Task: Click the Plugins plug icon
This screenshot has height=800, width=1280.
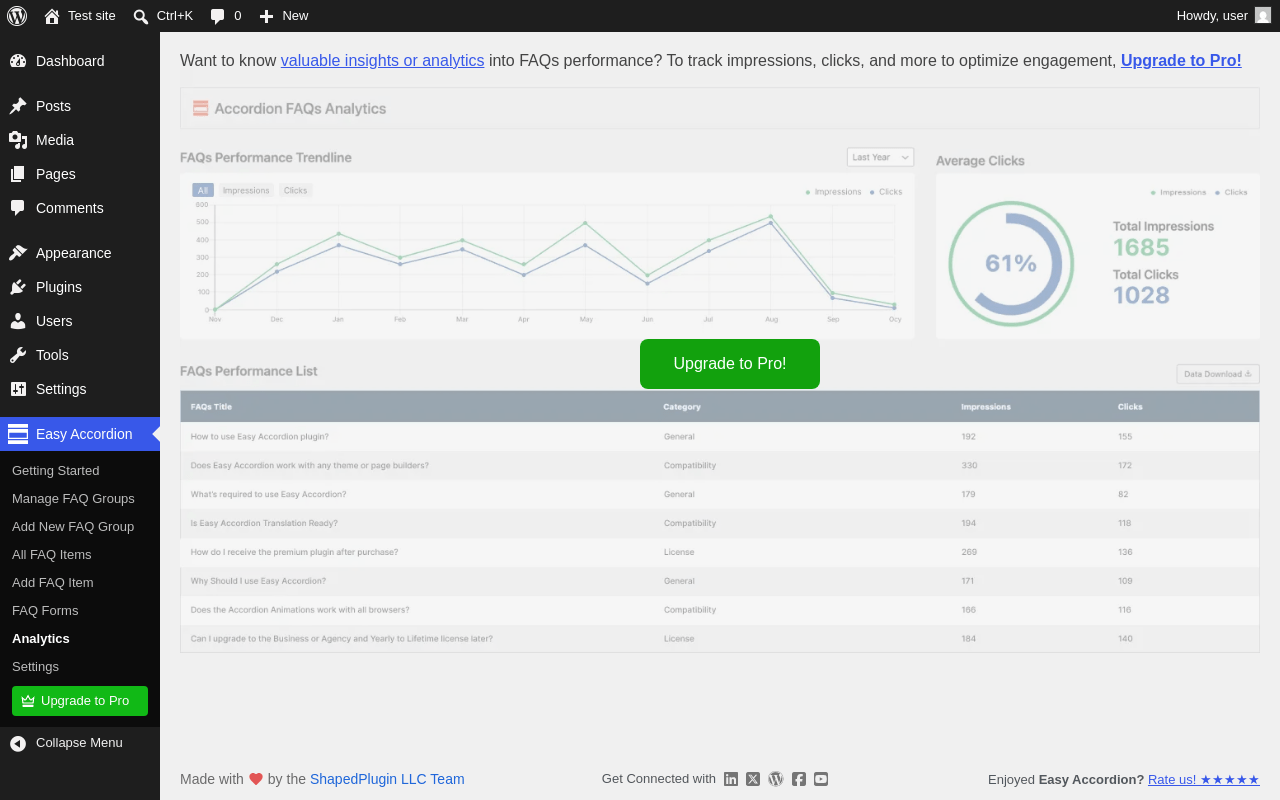Action: point(18,287)
